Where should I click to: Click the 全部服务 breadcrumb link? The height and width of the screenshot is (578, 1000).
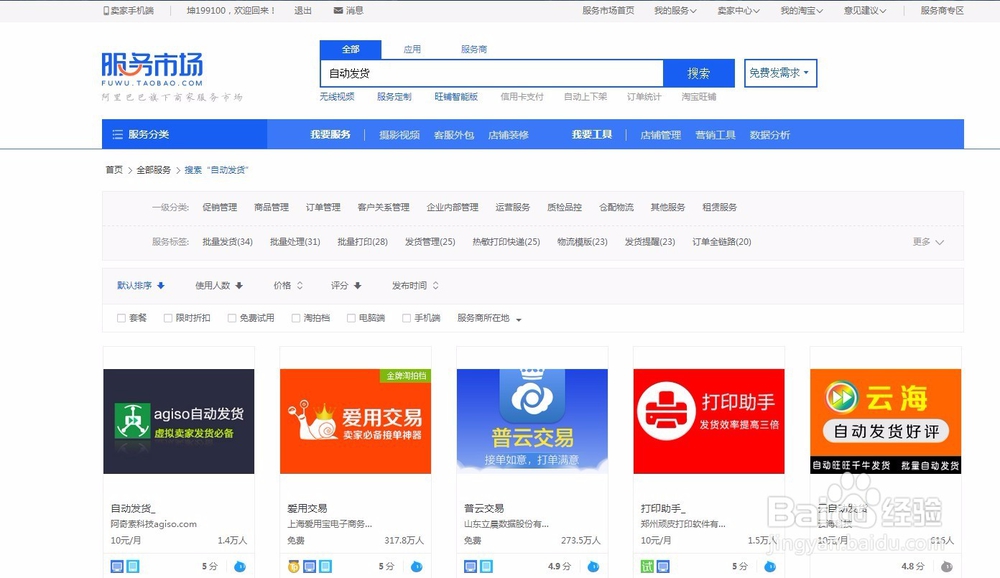pos(154,170)
